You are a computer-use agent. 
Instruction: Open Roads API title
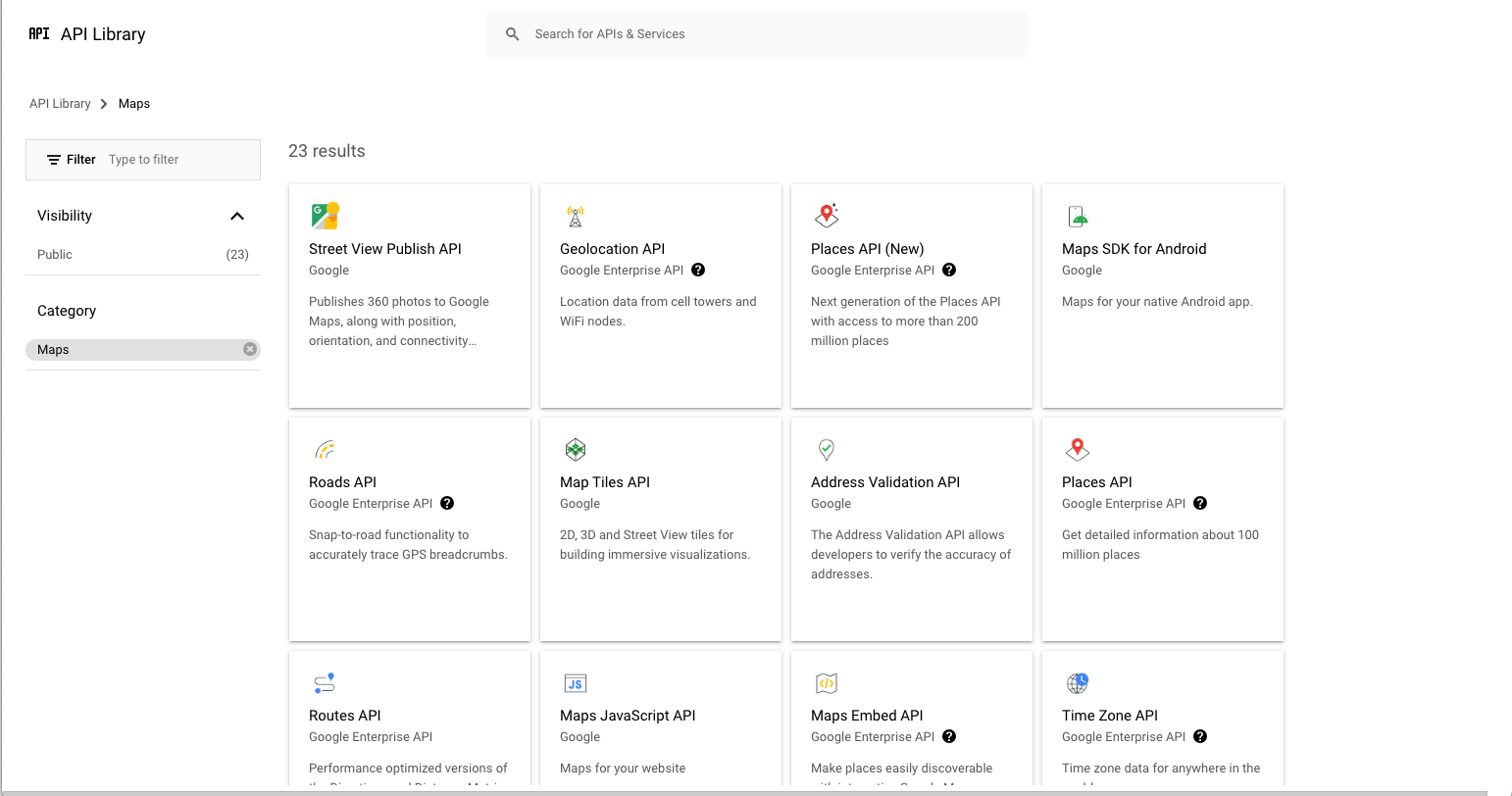(343, 482)
